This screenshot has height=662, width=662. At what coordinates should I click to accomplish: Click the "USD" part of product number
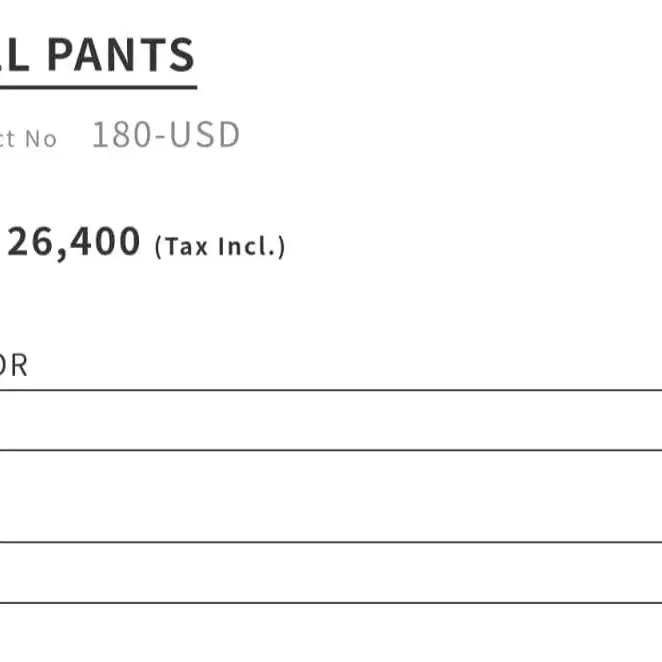pos(204,136)
